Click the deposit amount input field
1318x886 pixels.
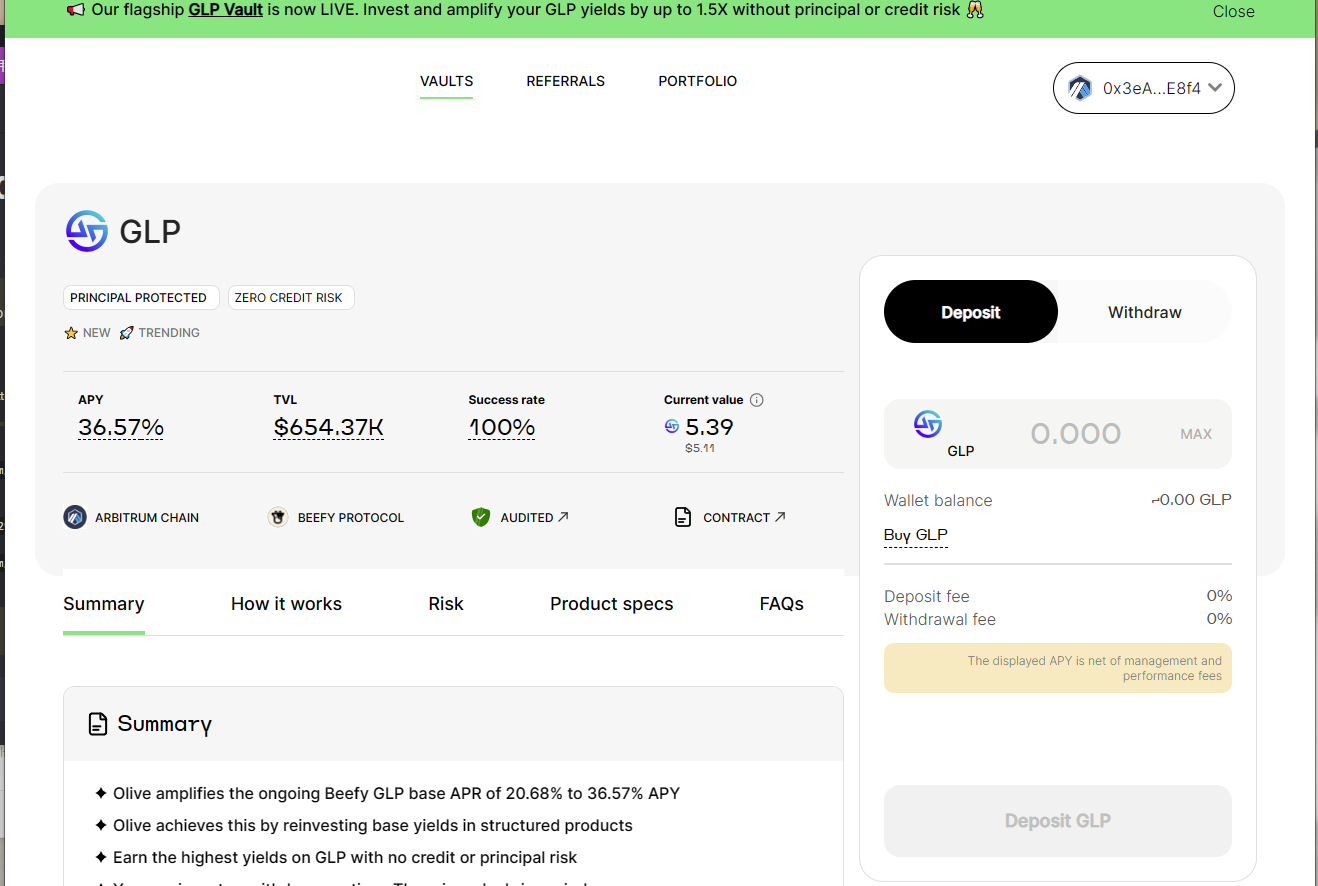point(1076,433)
